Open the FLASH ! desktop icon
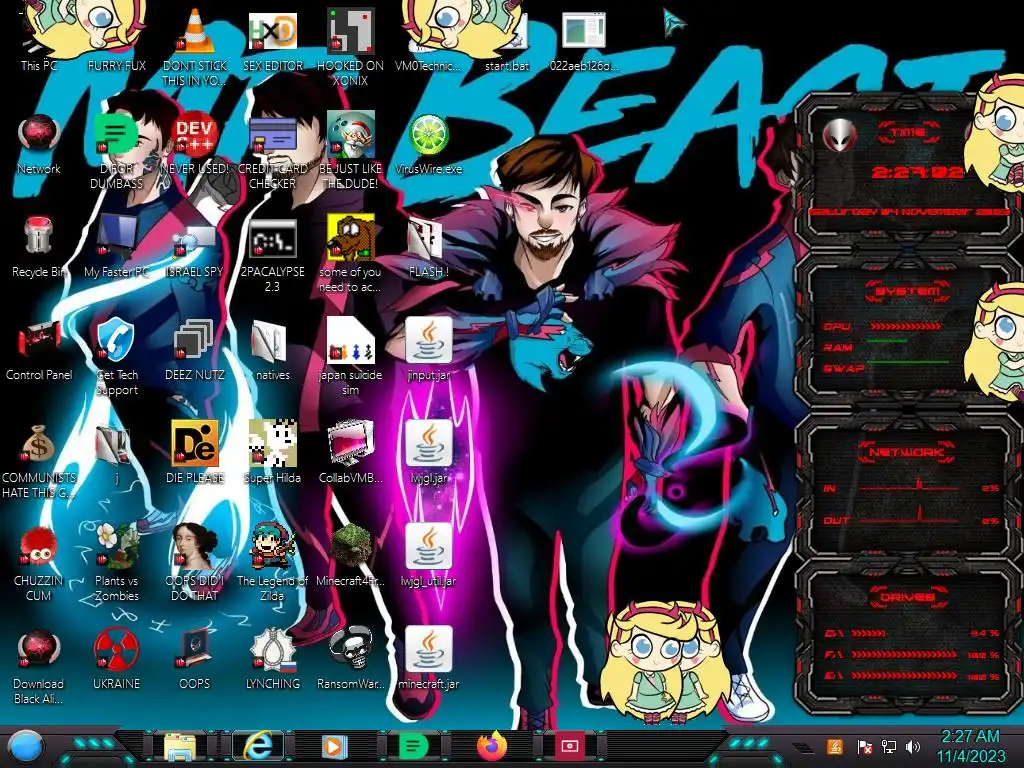Viewport: 1024px width, 768px height. pyautogui.click(x=428, y=247)
